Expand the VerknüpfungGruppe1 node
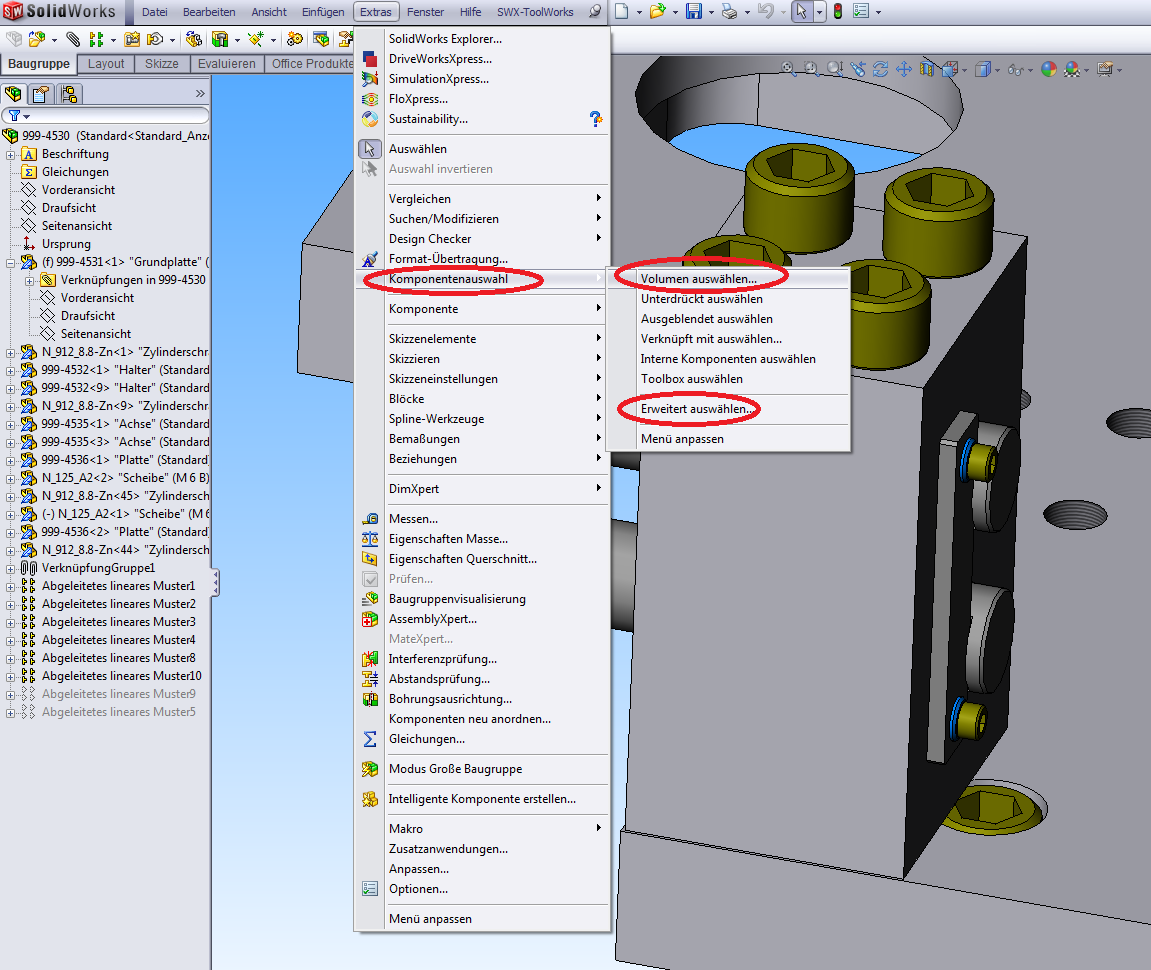This screenshot has width=1151, height=970. pos(10,568)
